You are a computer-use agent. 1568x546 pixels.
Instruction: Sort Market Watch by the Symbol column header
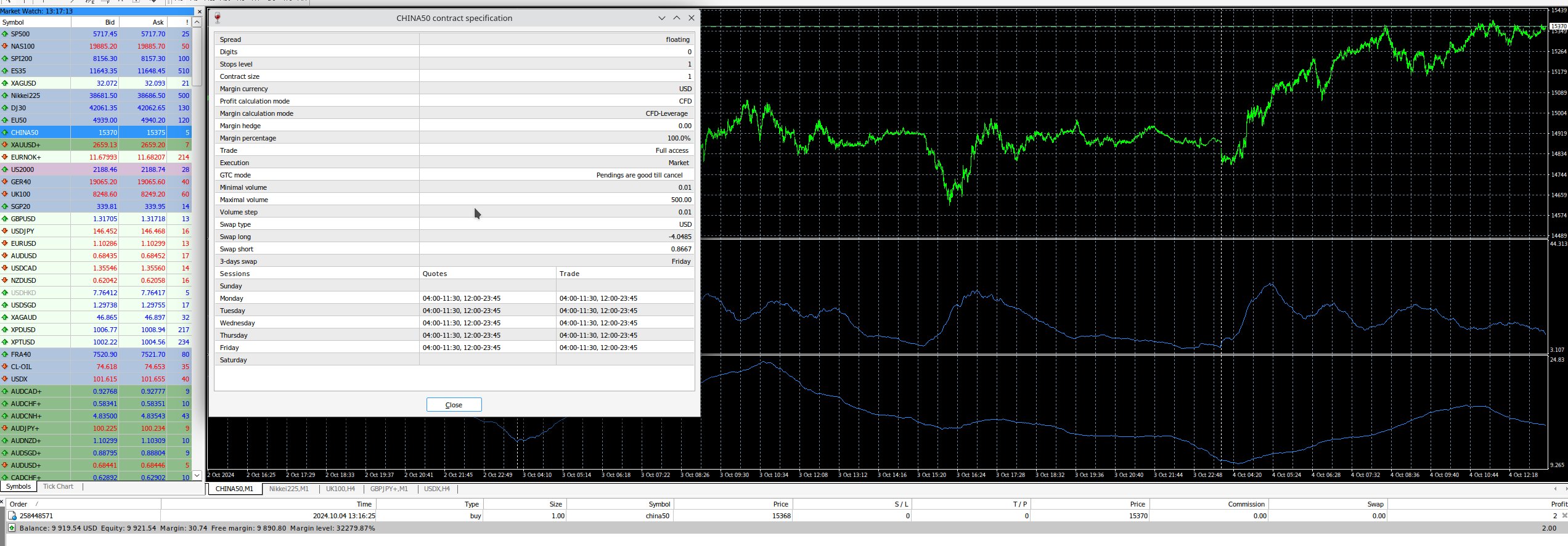coord(35,22)
